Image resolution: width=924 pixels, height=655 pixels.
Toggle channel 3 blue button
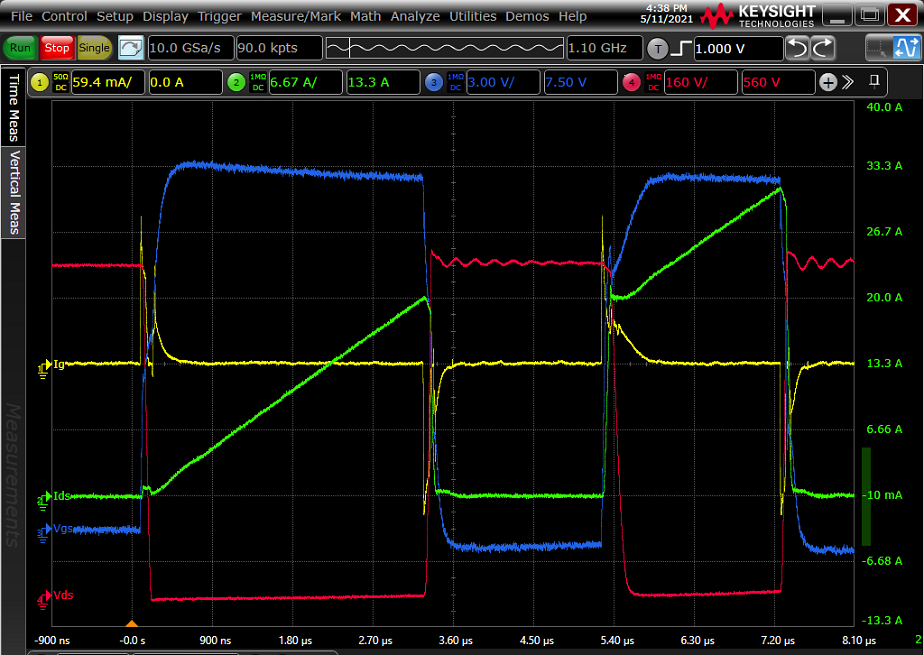point(433,82)
